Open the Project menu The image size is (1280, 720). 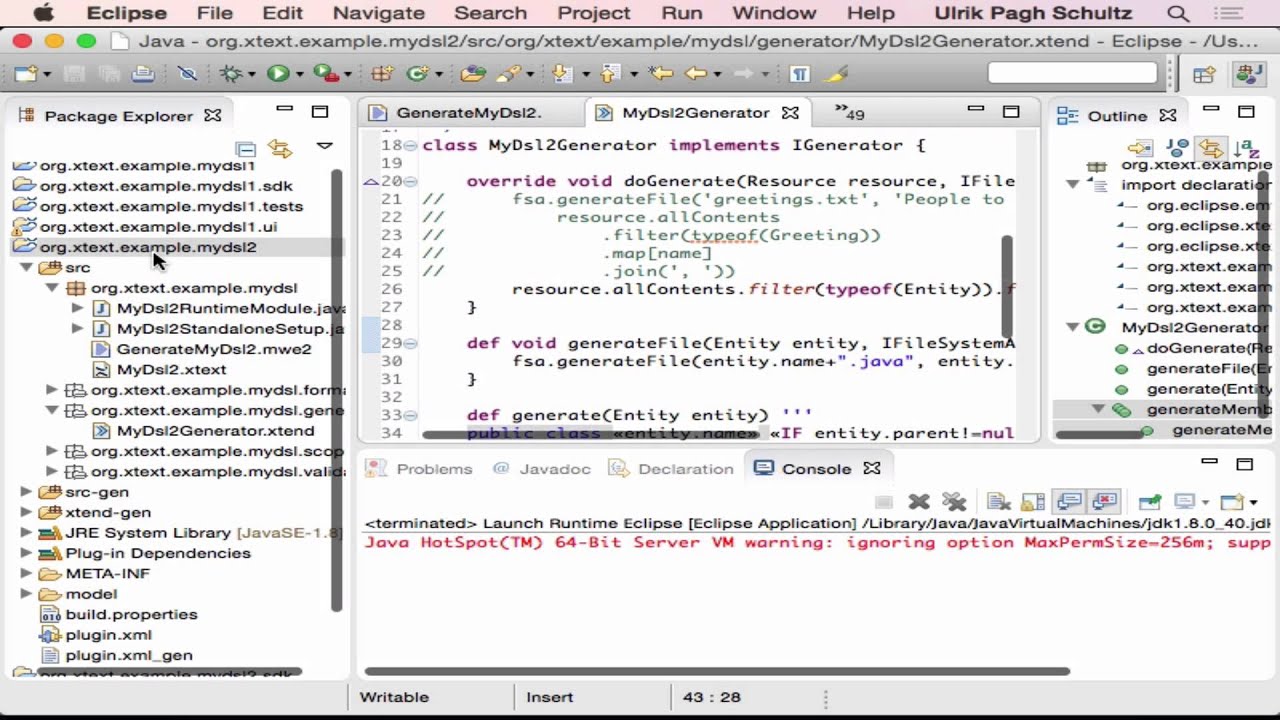[x=594, y=13]
